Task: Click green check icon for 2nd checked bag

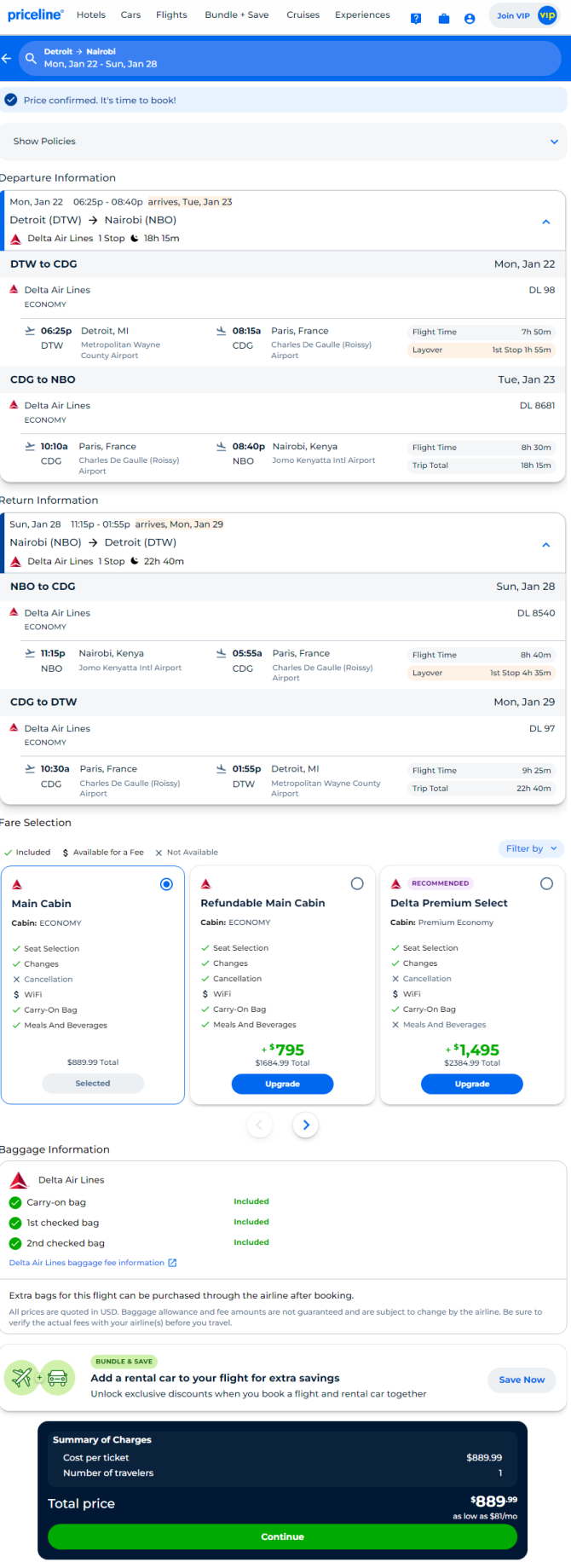Action: click(15, 1243)
